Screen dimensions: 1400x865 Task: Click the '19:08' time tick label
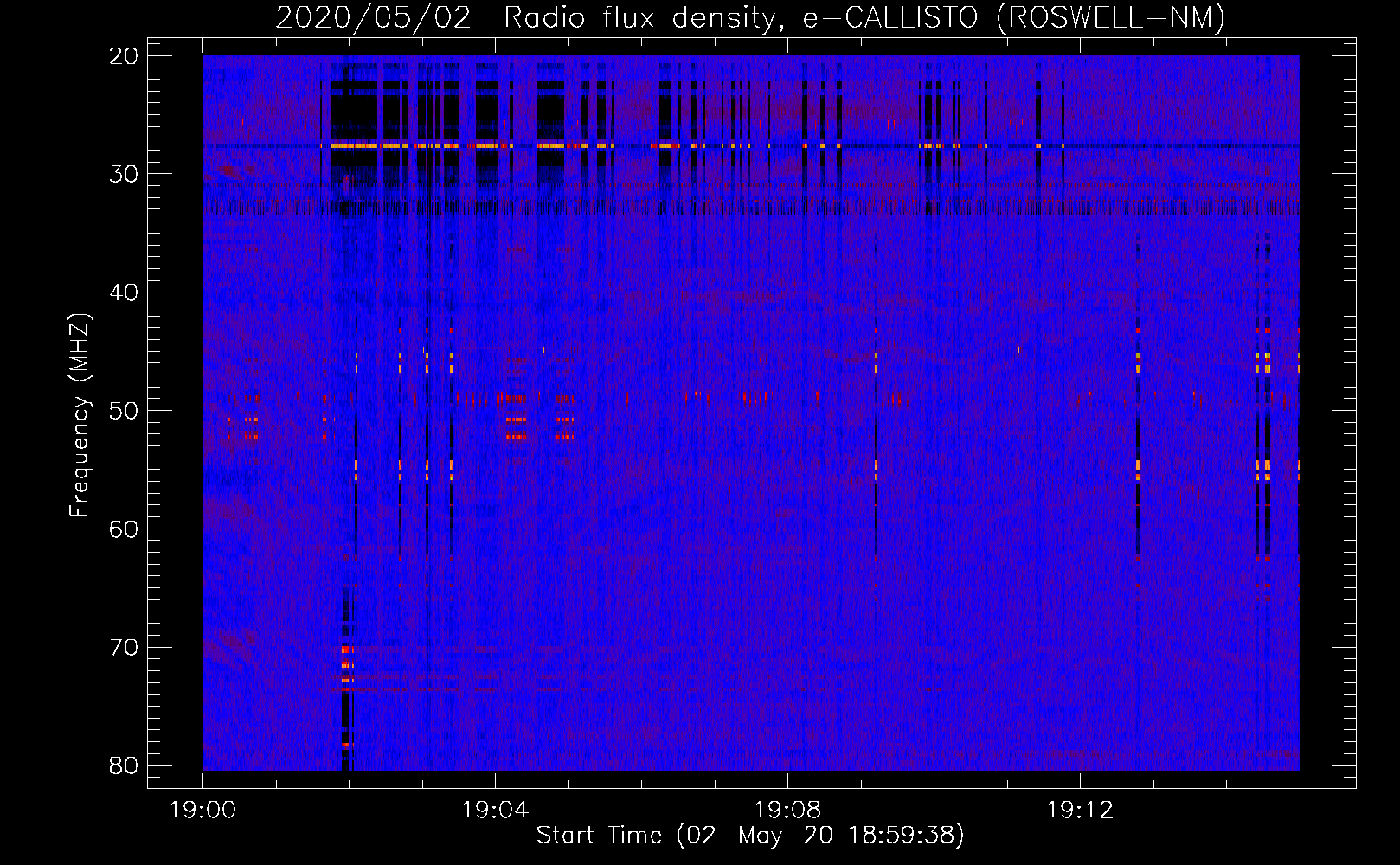[787, 811]
